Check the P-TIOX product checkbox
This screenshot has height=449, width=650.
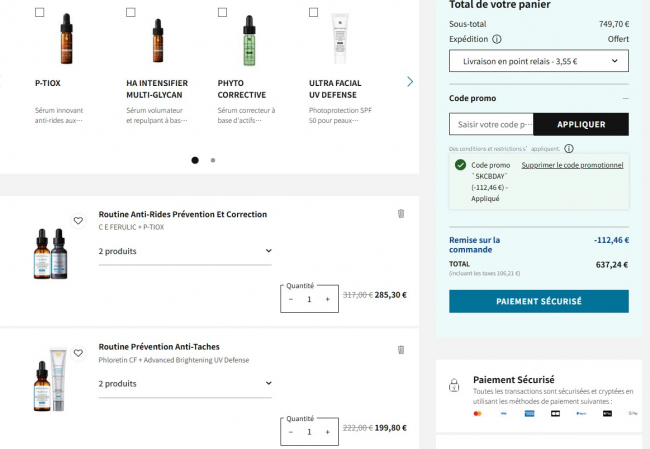pos(39,13)
